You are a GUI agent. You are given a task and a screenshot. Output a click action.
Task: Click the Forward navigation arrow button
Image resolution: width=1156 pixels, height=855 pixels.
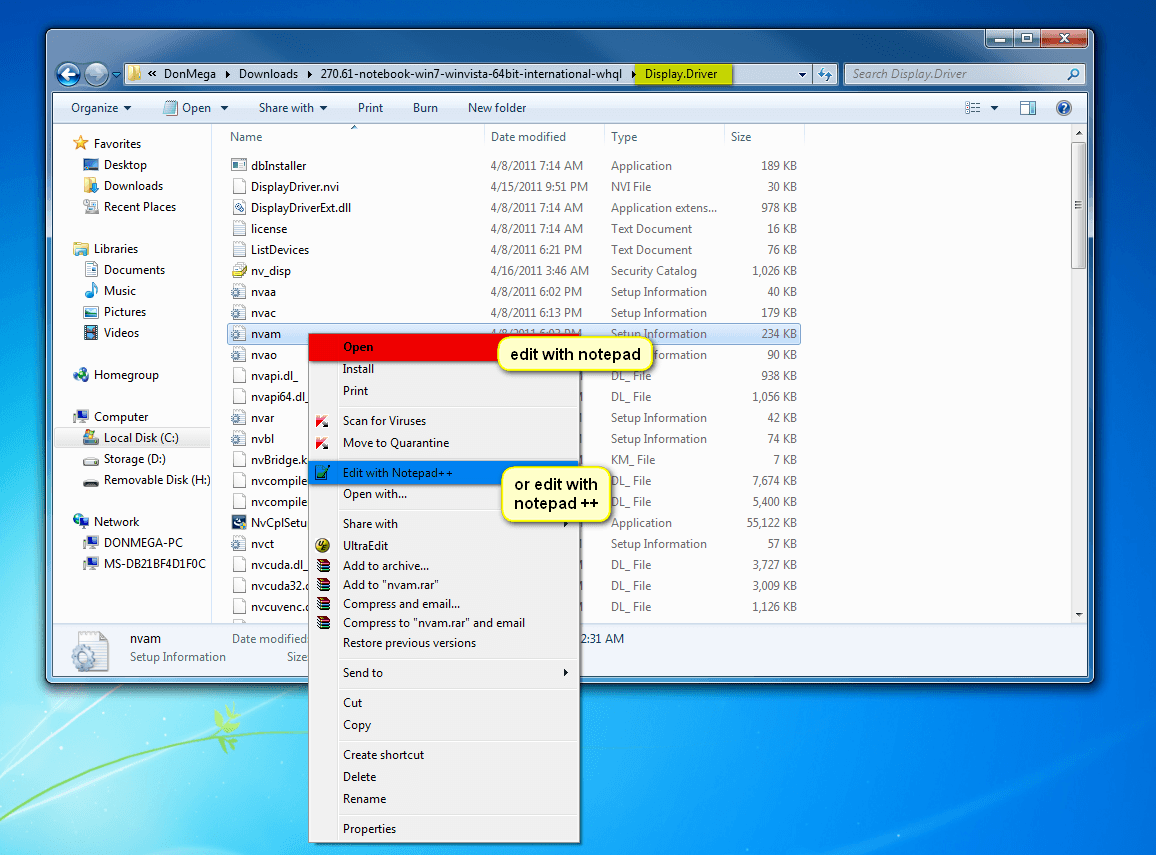[96, 74]
